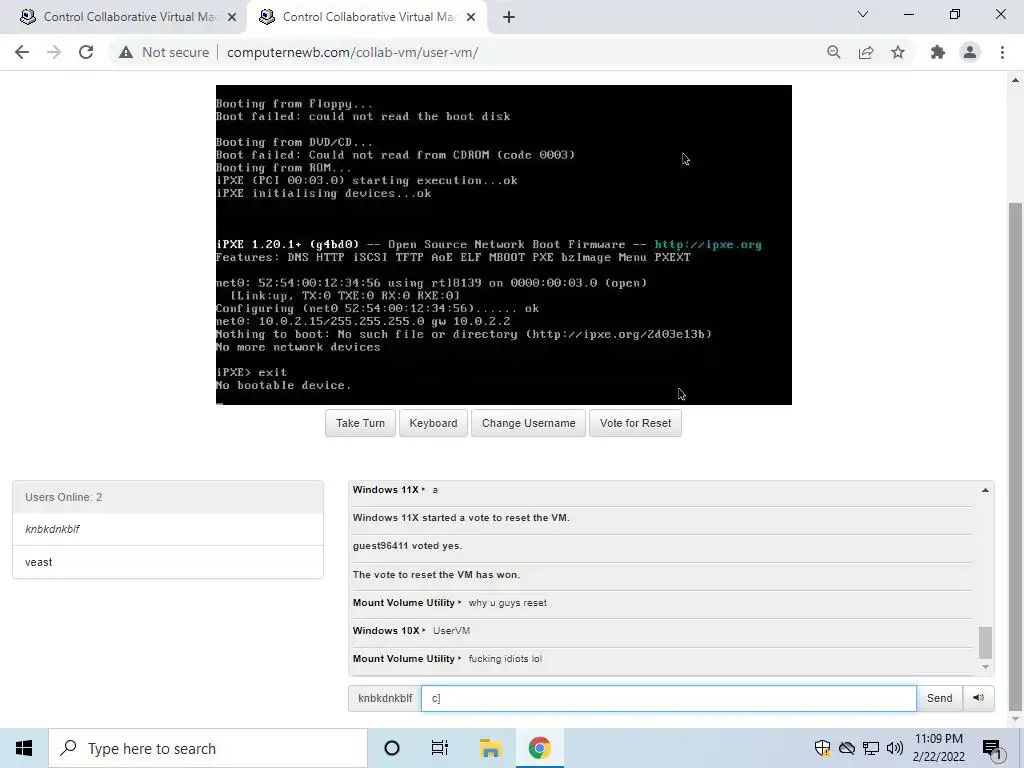This screenshot has height=768, width=1024.
Task: Click the Users Online: 2 header
Action: point(168,497)
